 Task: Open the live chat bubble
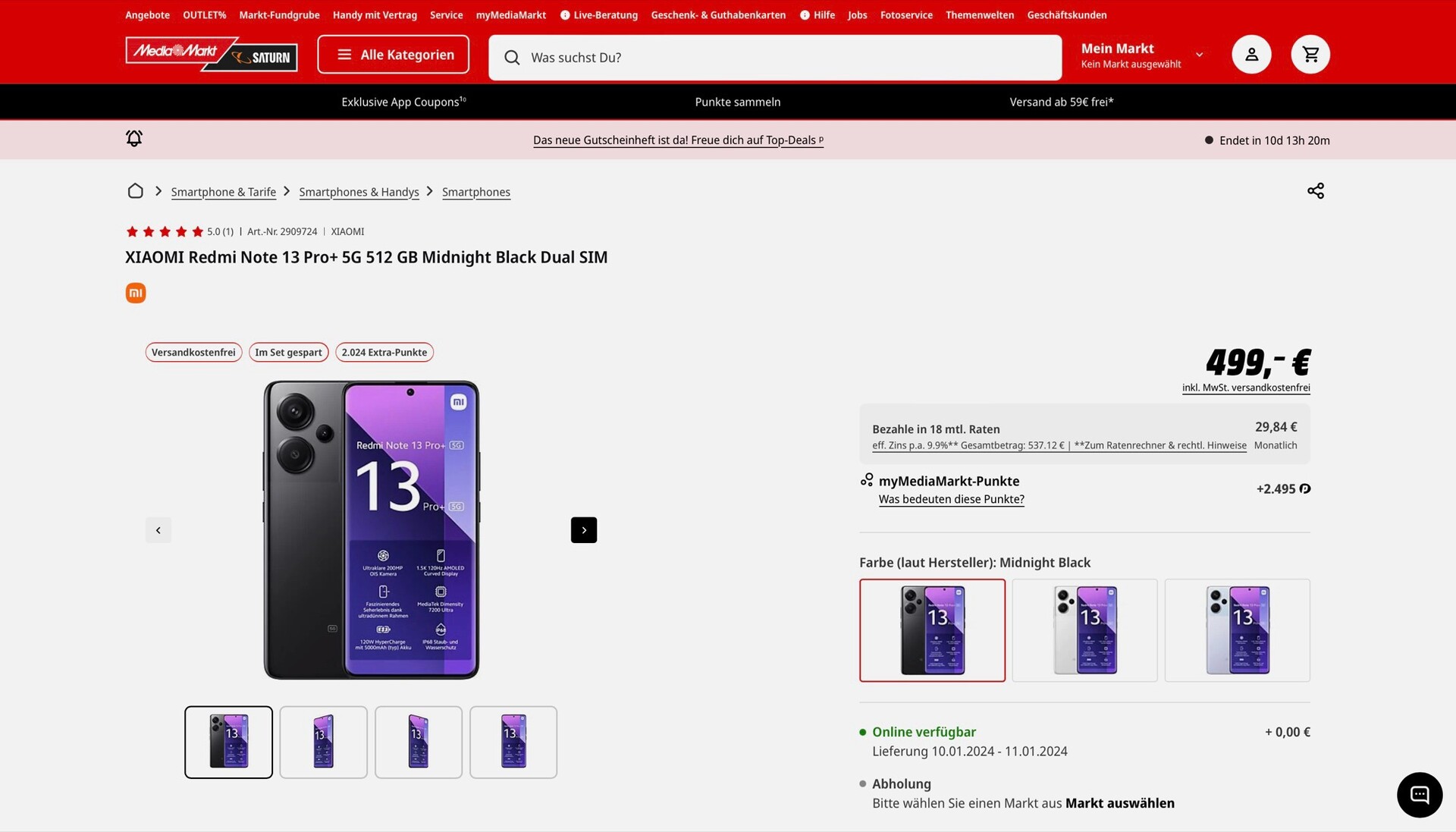(x=1419, y=794)
